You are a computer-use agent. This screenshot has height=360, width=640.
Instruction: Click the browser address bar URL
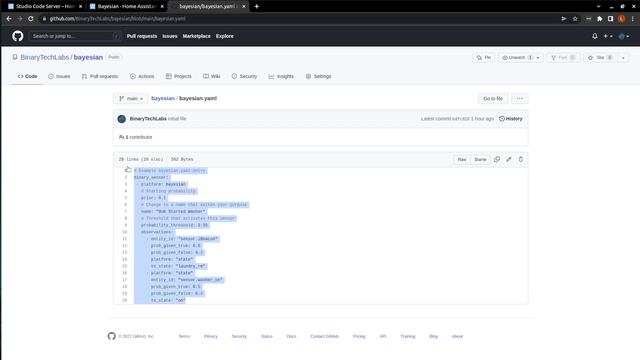pyautogui.click(x=118, y=18)
